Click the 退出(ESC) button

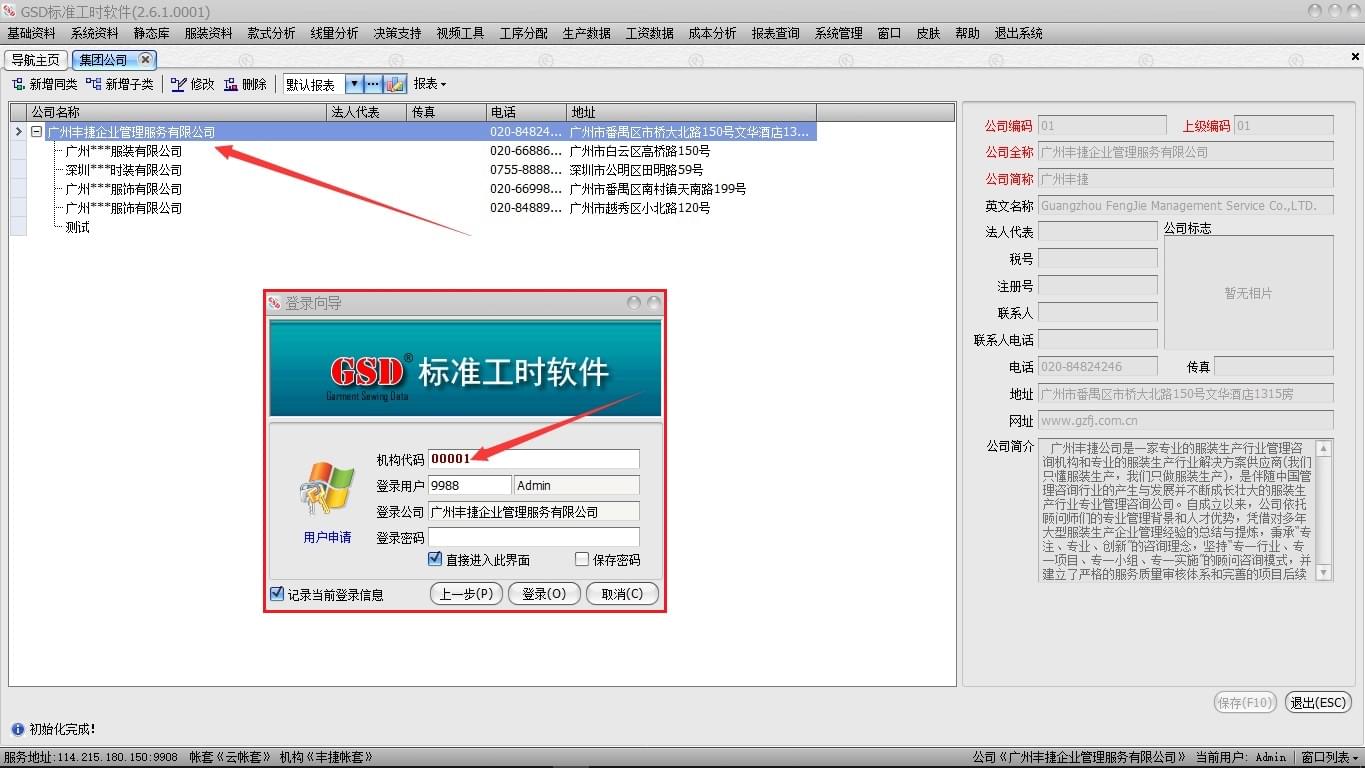pyautogui.click(x=1318, y=703)
